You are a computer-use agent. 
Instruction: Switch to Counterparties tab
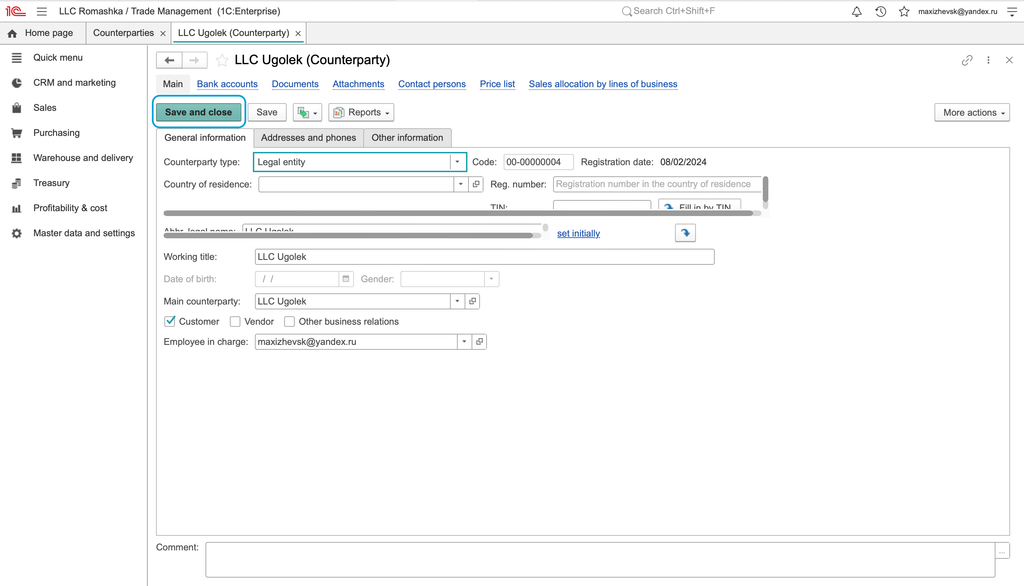click(x=123, y=33)
